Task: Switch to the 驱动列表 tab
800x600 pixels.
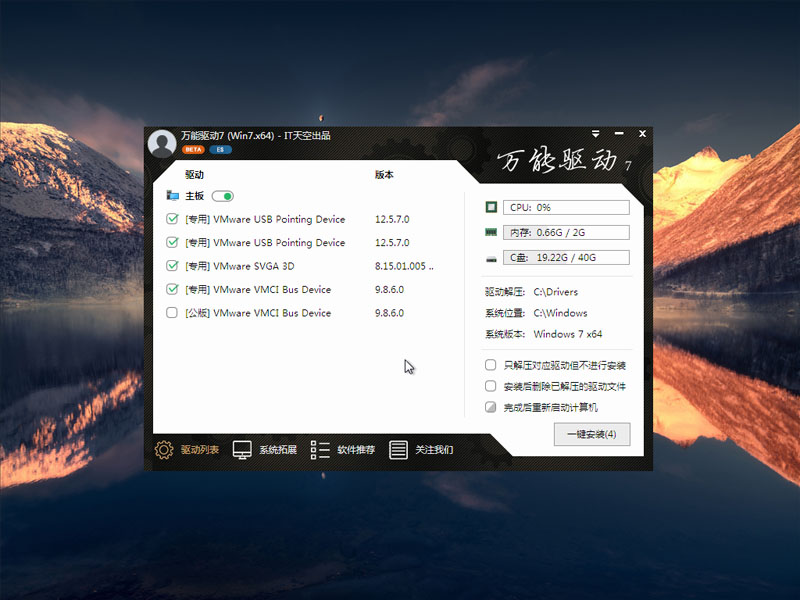Action: [x=187, y=449]
